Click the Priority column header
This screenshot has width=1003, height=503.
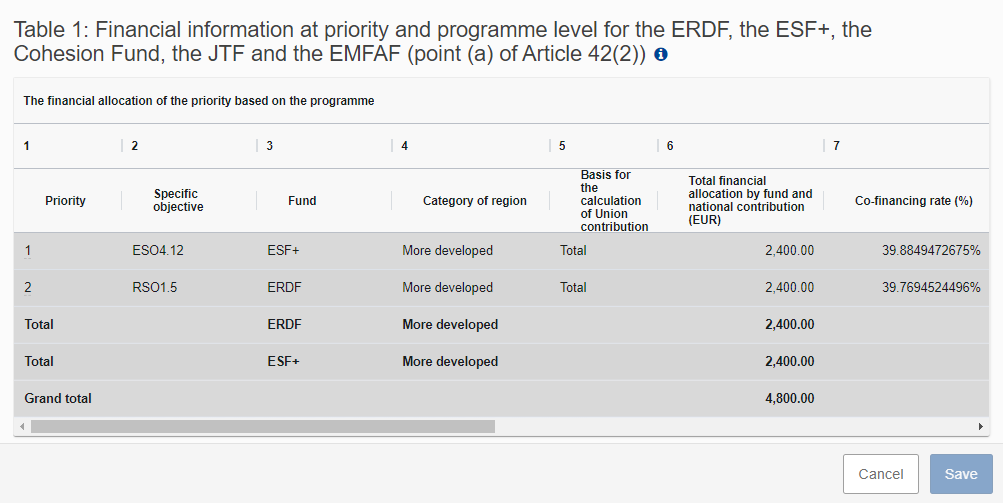point(65,201)
